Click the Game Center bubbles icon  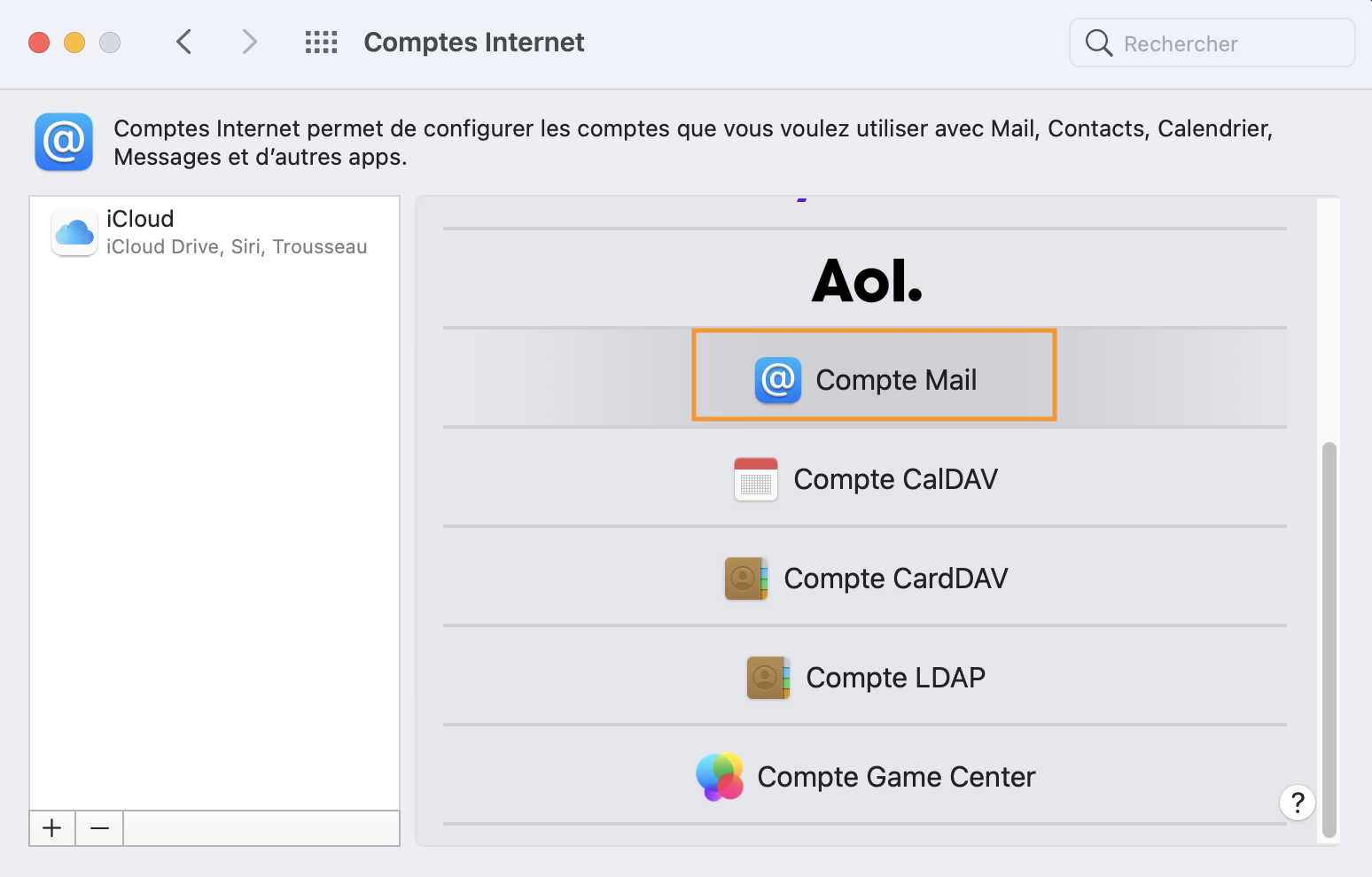tap(720, 777)
